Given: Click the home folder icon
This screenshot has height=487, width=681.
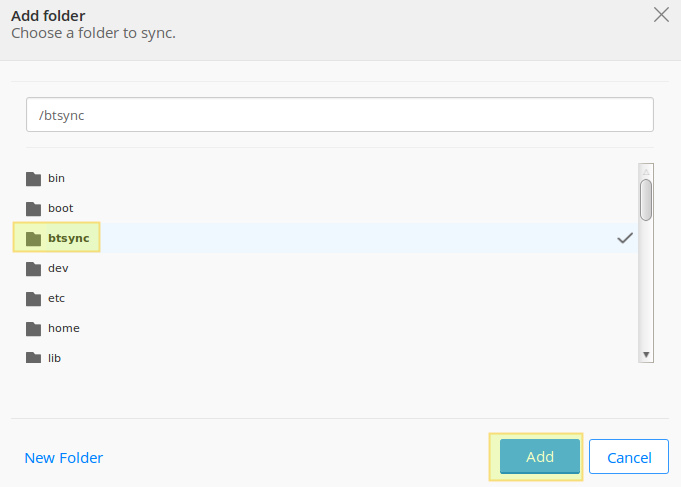Looking at the screenshot, I should [33, 329].
